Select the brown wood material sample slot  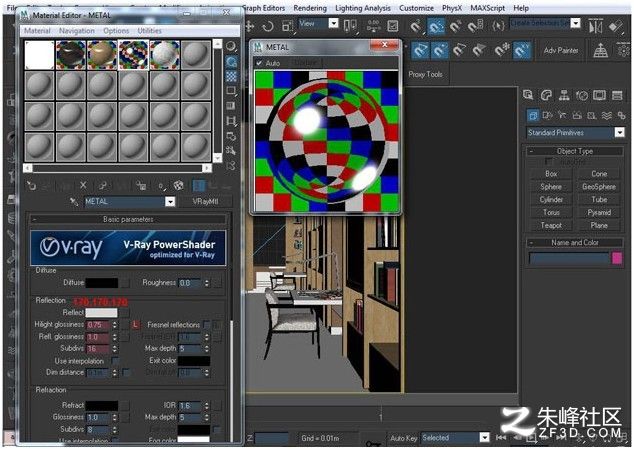pos(102,55)
